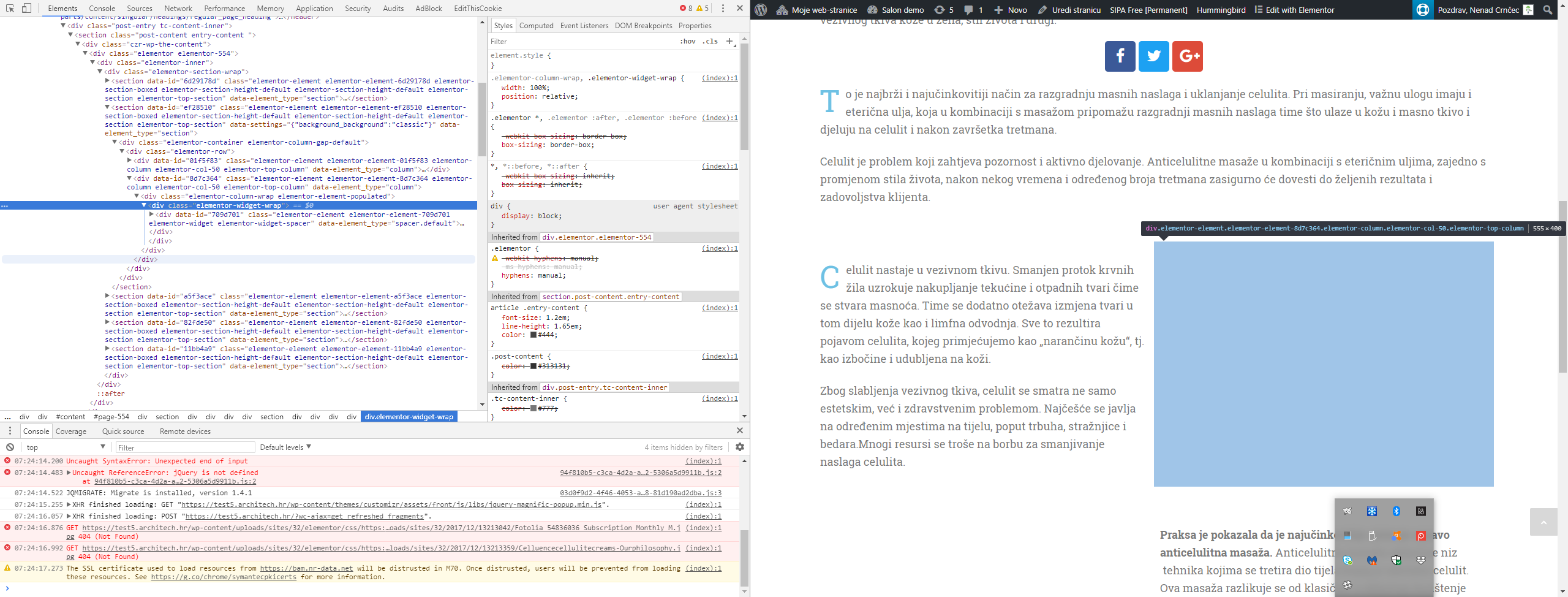Click Novo in the admin bar
Image resolution: width=1568 pixels, height=597 pixels.
(1011, 10)
